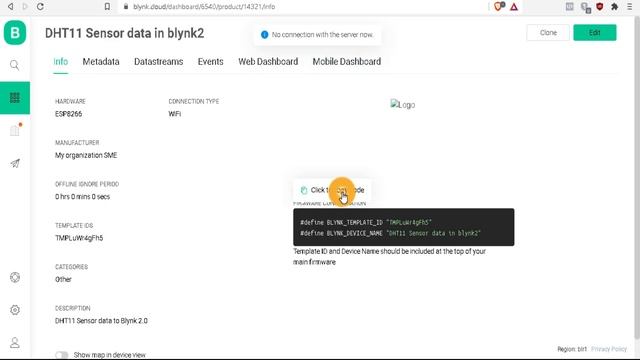Click the categories value Other

click(x=63, y=280)
